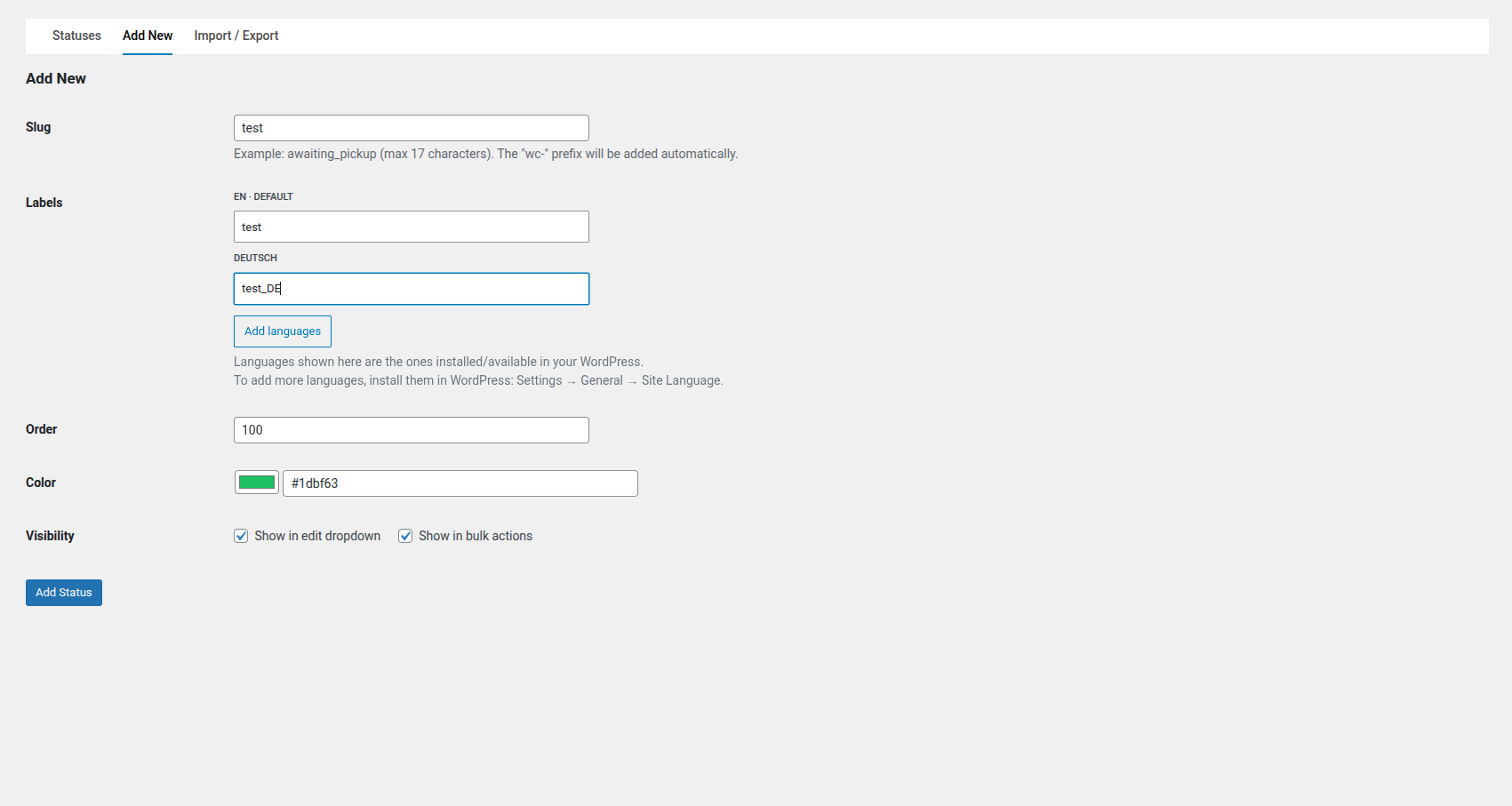Open the green color swatch picker
The image size is (1512, 806).
(x=257, y=483)
